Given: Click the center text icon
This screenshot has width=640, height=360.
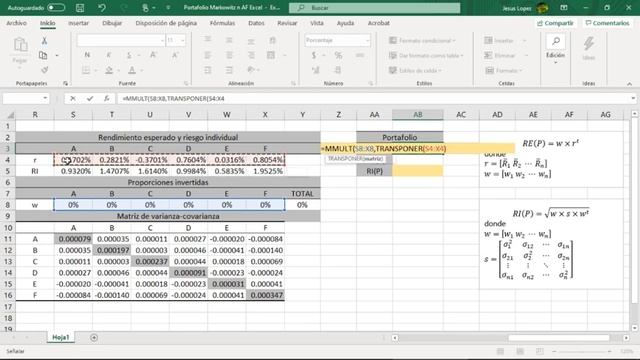Looking at the screenshot, I should [x=229, y=55].
